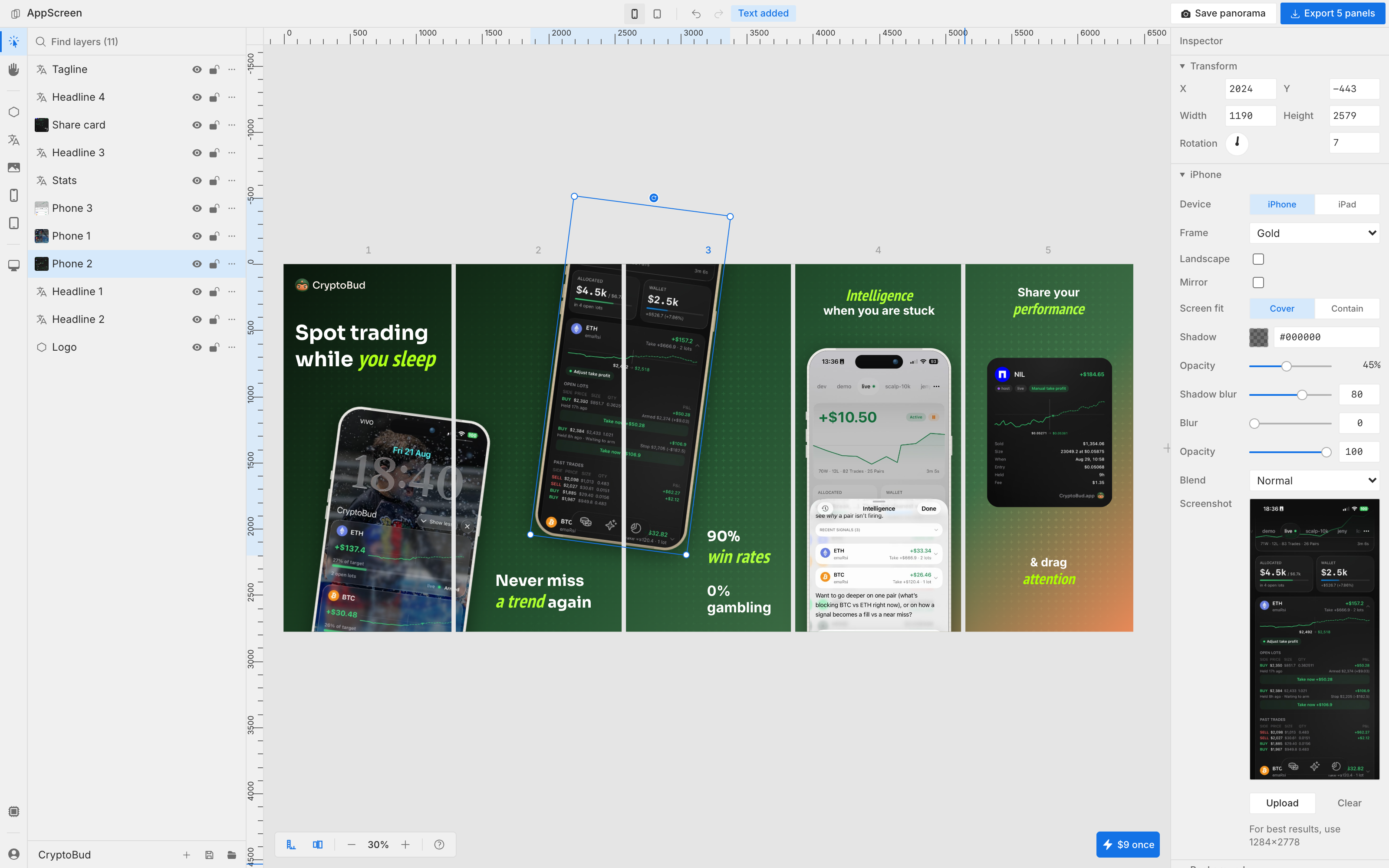
Task: Hide the Logo layer
Action: tap(197, 347)
